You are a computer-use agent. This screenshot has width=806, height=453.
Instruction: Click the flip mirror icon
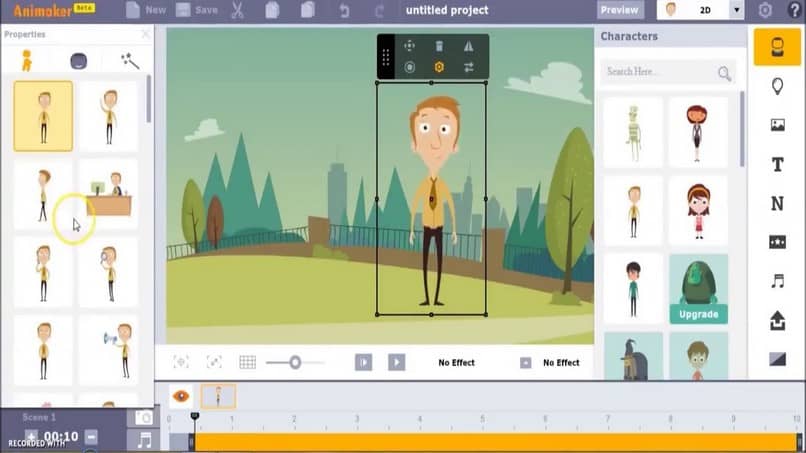tap(468, 46)
